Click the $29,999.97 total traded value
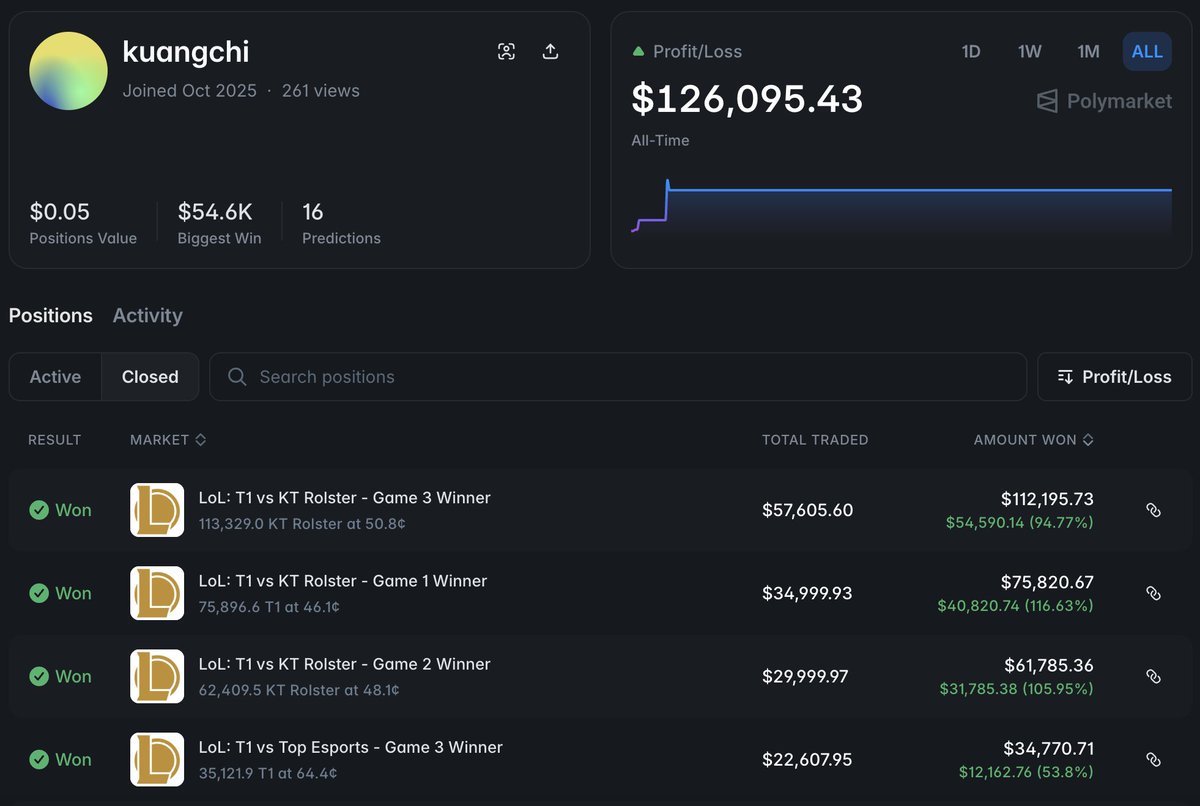Image resolution: width=1200 pixels, height=806 pixels. [x=805, y=676]
